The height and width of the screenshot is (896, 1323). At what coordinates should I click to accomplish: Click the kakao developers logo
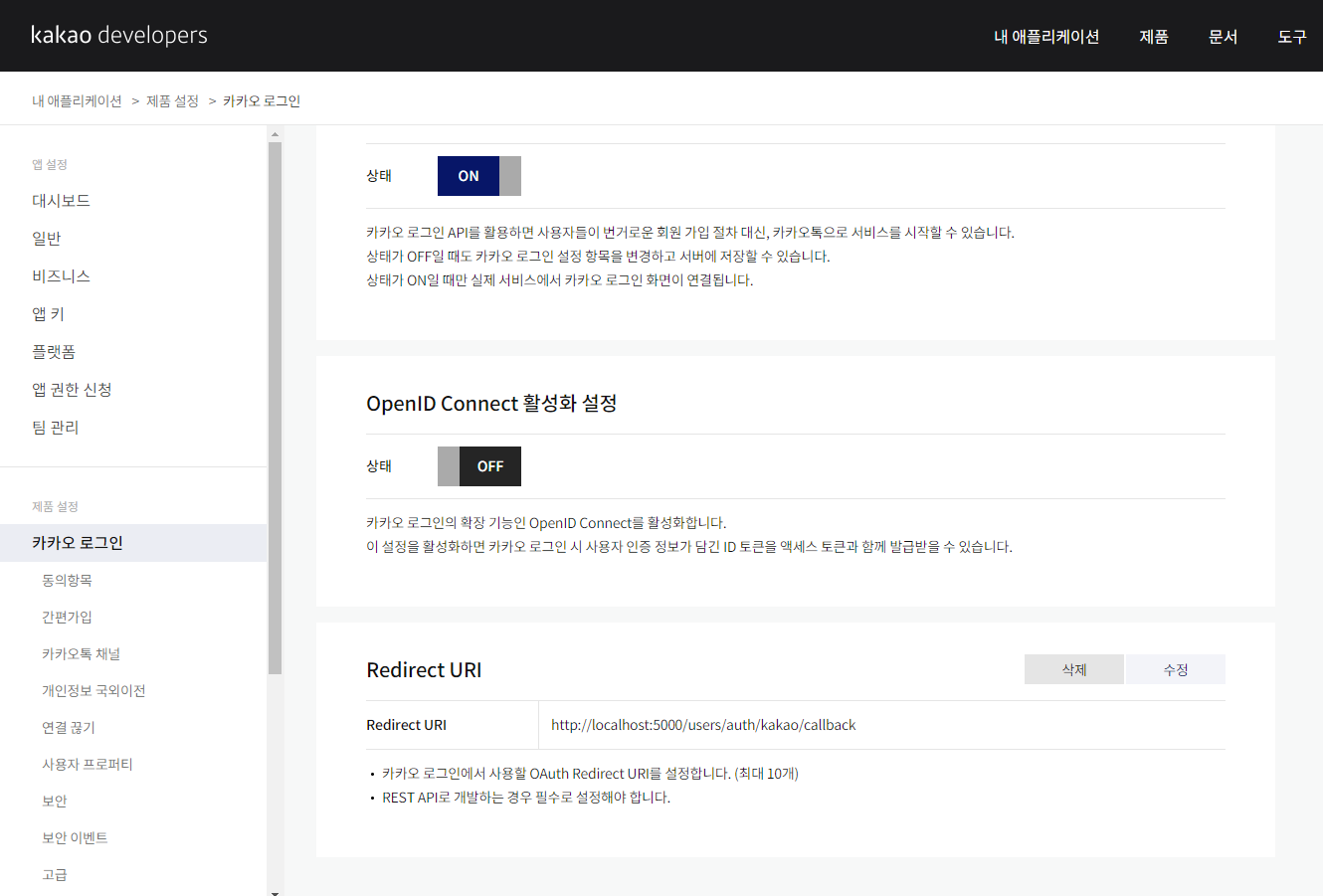[x=119, y=36]
